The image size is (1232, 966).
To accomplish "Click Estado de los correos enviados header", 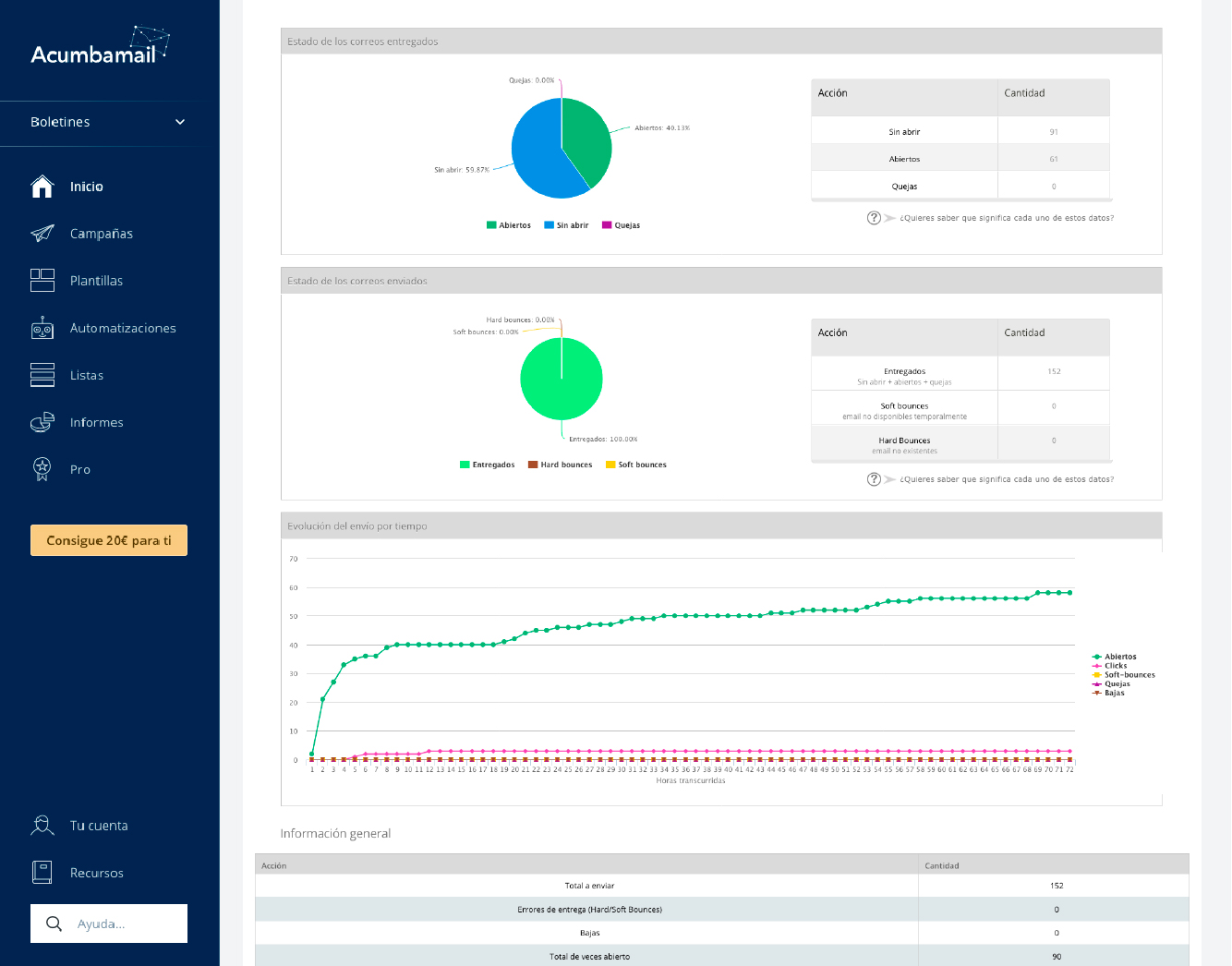I will tap(721, 281).
